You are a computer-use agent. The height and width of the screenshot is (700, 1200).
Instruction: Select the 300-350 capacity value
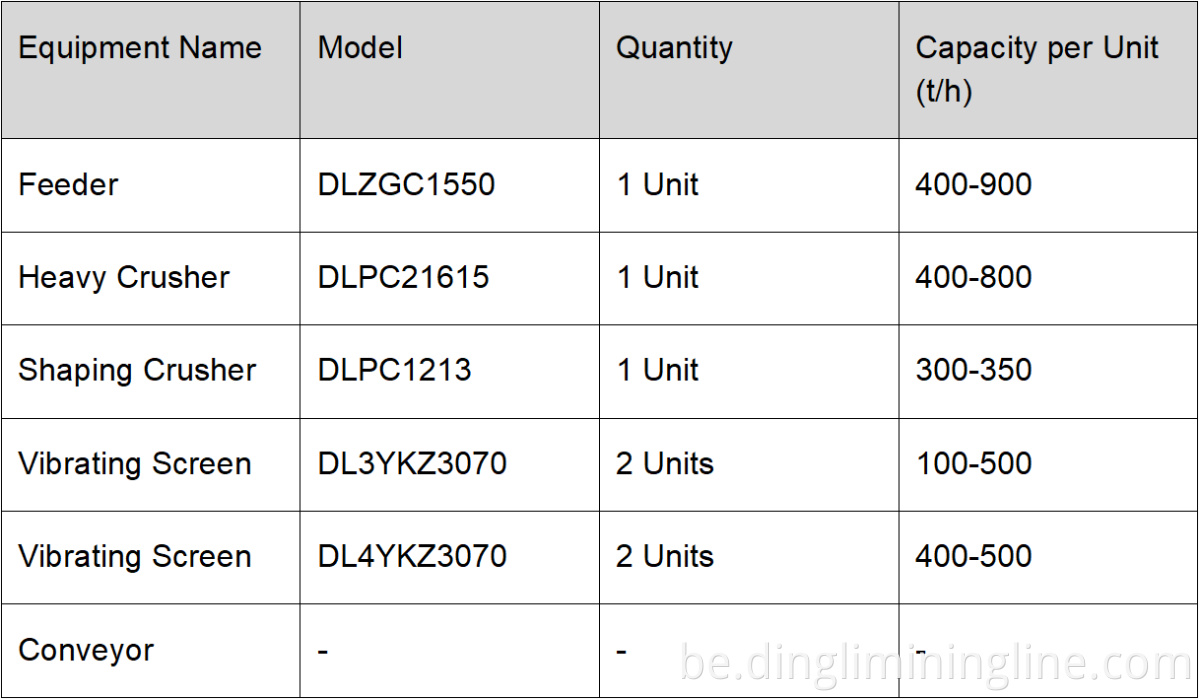pyautogui.click(x=973, y=370)
